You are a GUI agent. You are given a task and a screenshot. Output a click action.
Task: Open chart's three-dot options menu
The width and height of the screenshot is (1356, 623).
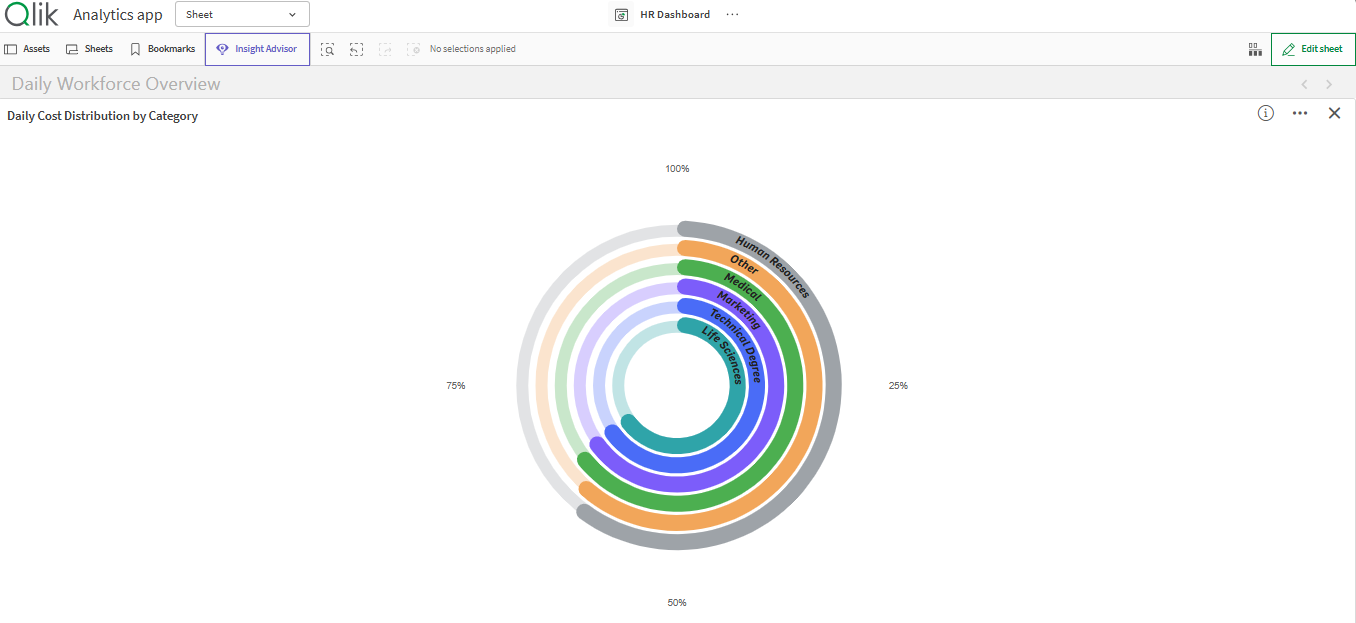pyautogui.click(x=1299, y=113)
